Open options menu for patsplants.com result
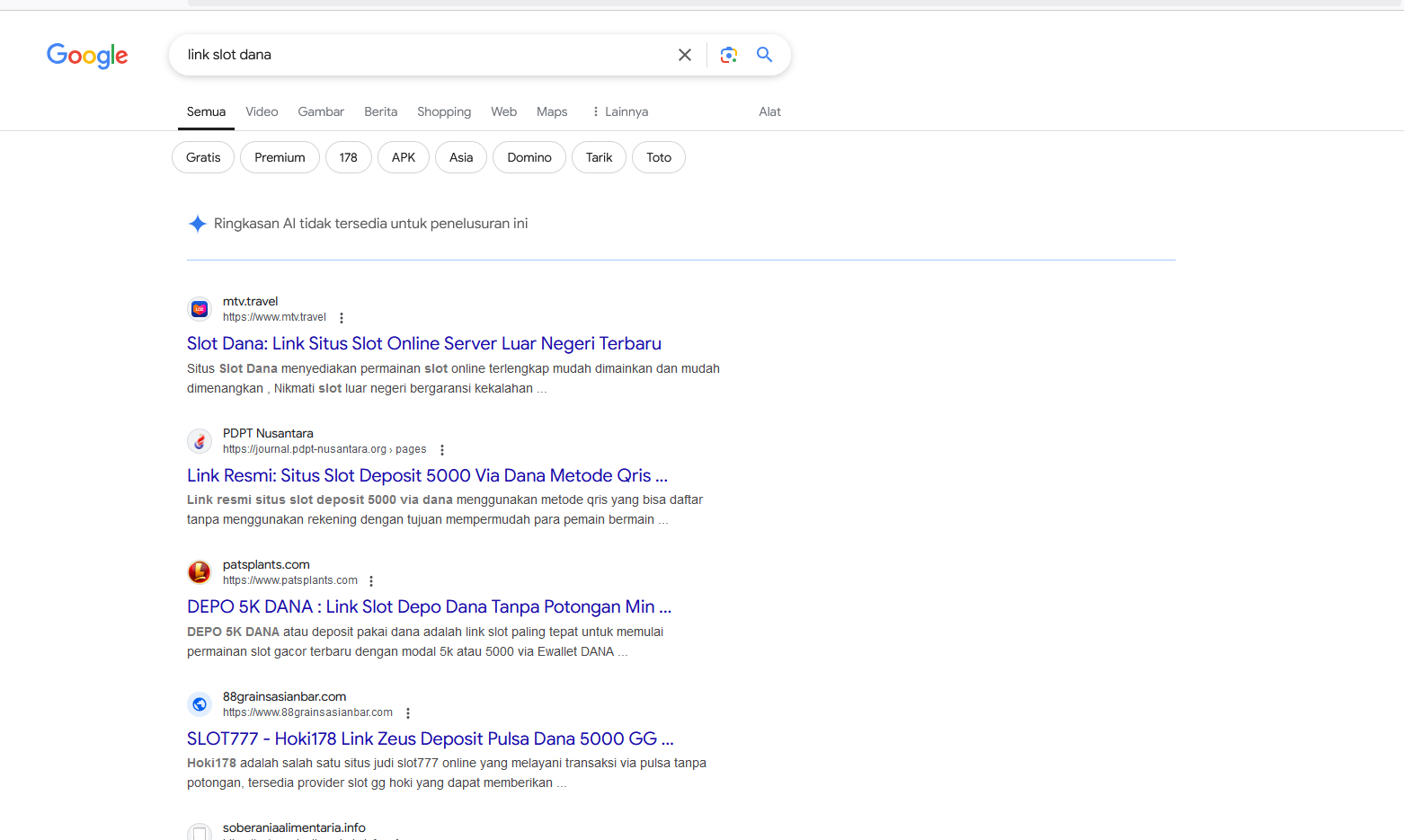The image size is (1404, 840). click(371, 581)
